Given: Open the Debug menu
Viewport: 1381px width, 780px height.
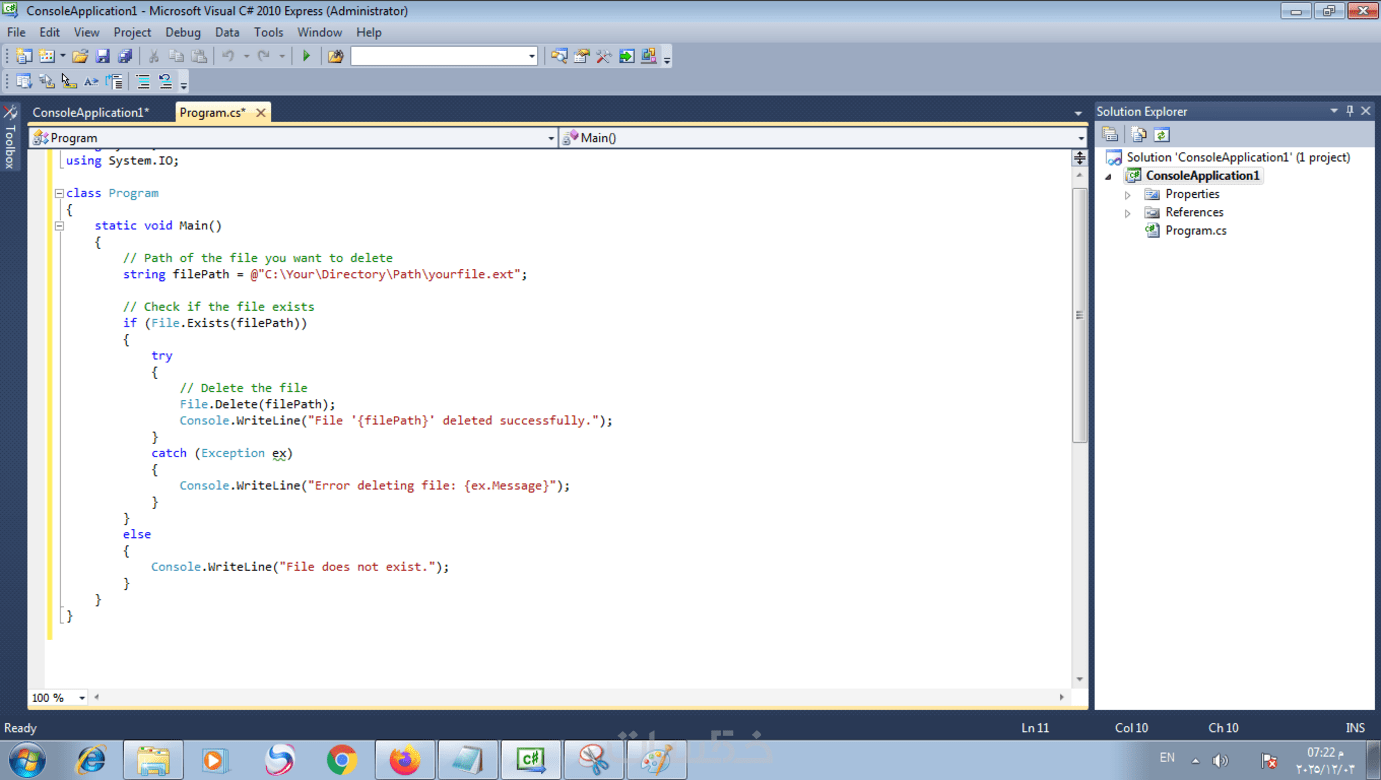Looking at the screenshot, I should 183,32.
